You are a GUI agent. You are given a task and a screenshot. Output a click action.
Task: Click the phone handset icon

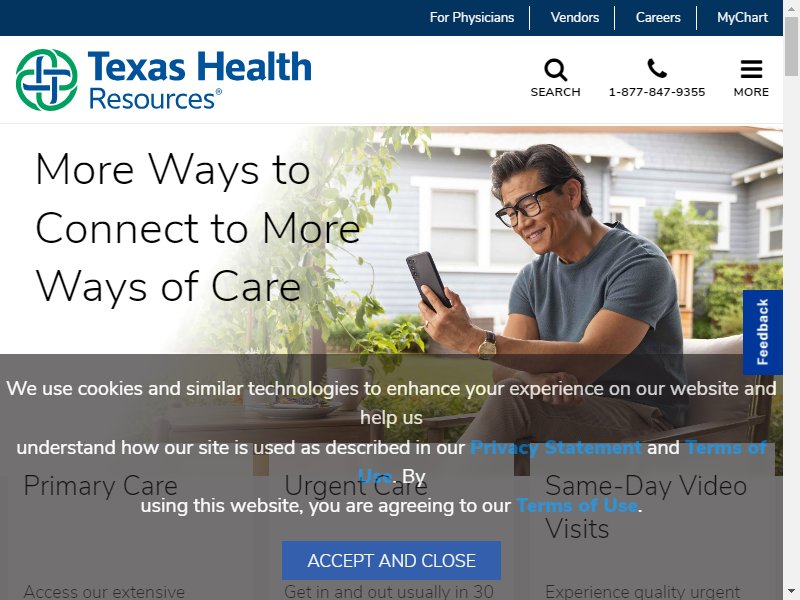pyautogui.click(x=657, y=68)
